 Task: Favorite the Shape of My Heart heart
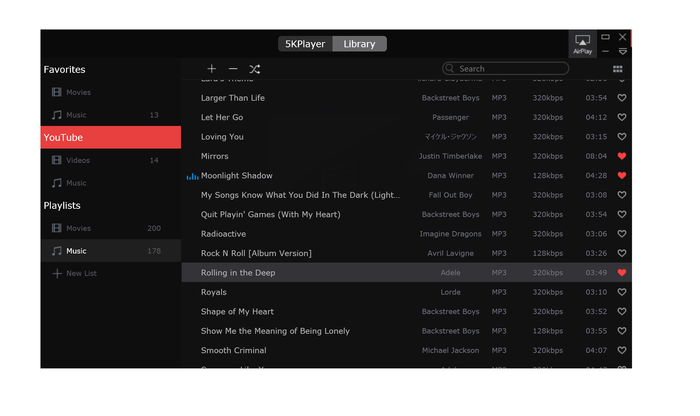621,312
